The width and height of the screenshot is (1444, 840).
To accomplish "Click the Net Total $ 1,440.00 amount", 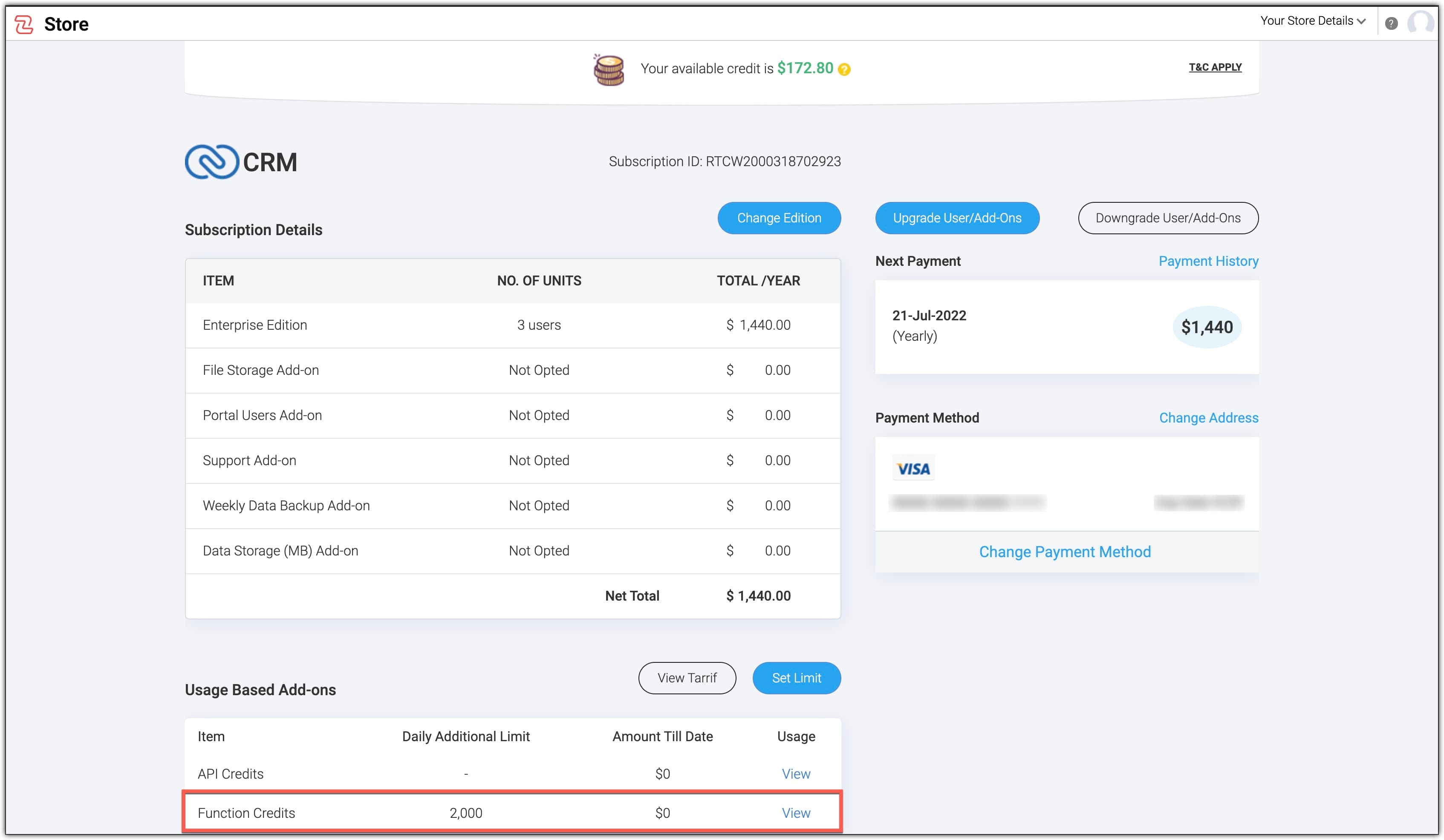I will [x=758, y=596].
